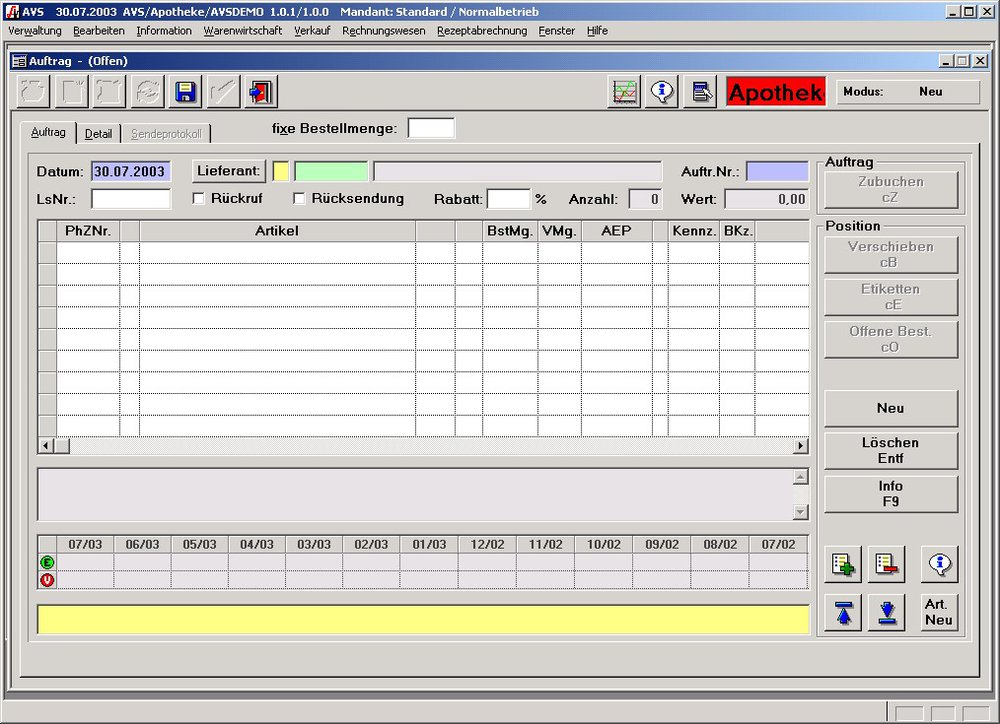Screen dimensions: 1000x724
Task: Click the remove position icon with red minus
Action: pos(886,565)
